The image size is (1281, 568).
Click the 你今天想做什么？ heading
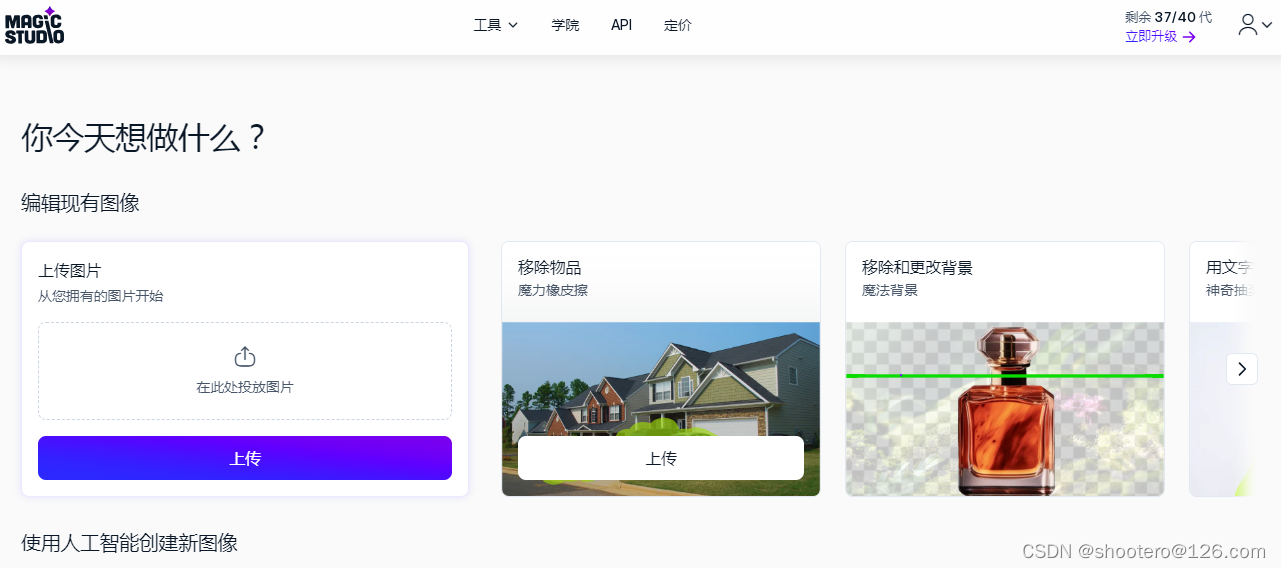coord(145,138)
